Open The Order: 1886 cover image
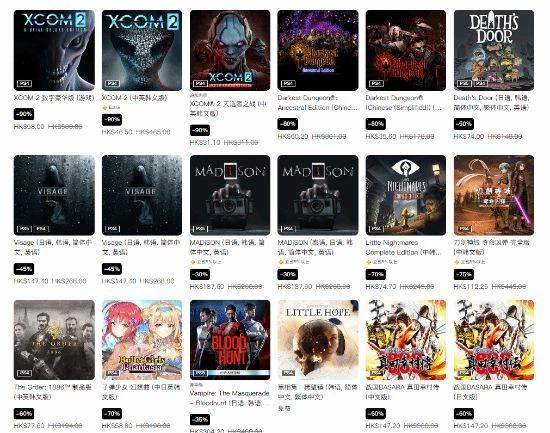Image resolution: width=550 pixels, height=433 pixels. coord(54,340)
